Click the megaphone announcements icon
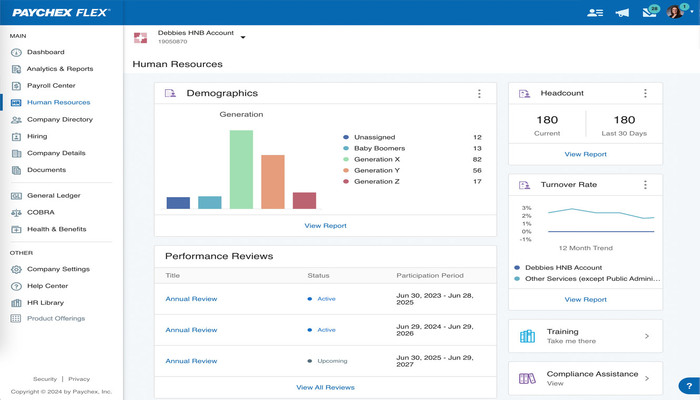 point(622,13)
